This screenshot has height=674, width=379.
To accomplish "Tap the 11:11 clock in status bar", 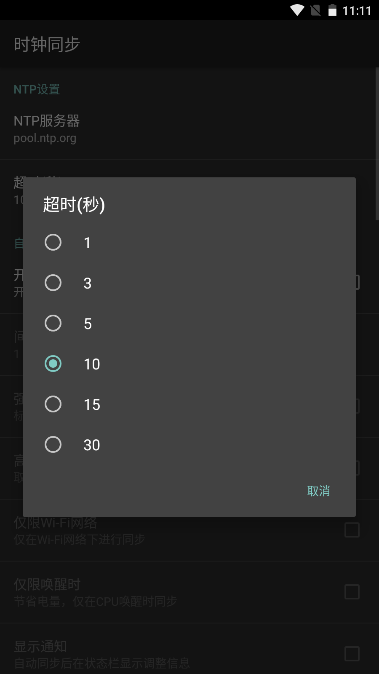I will [x=357, y=10].
